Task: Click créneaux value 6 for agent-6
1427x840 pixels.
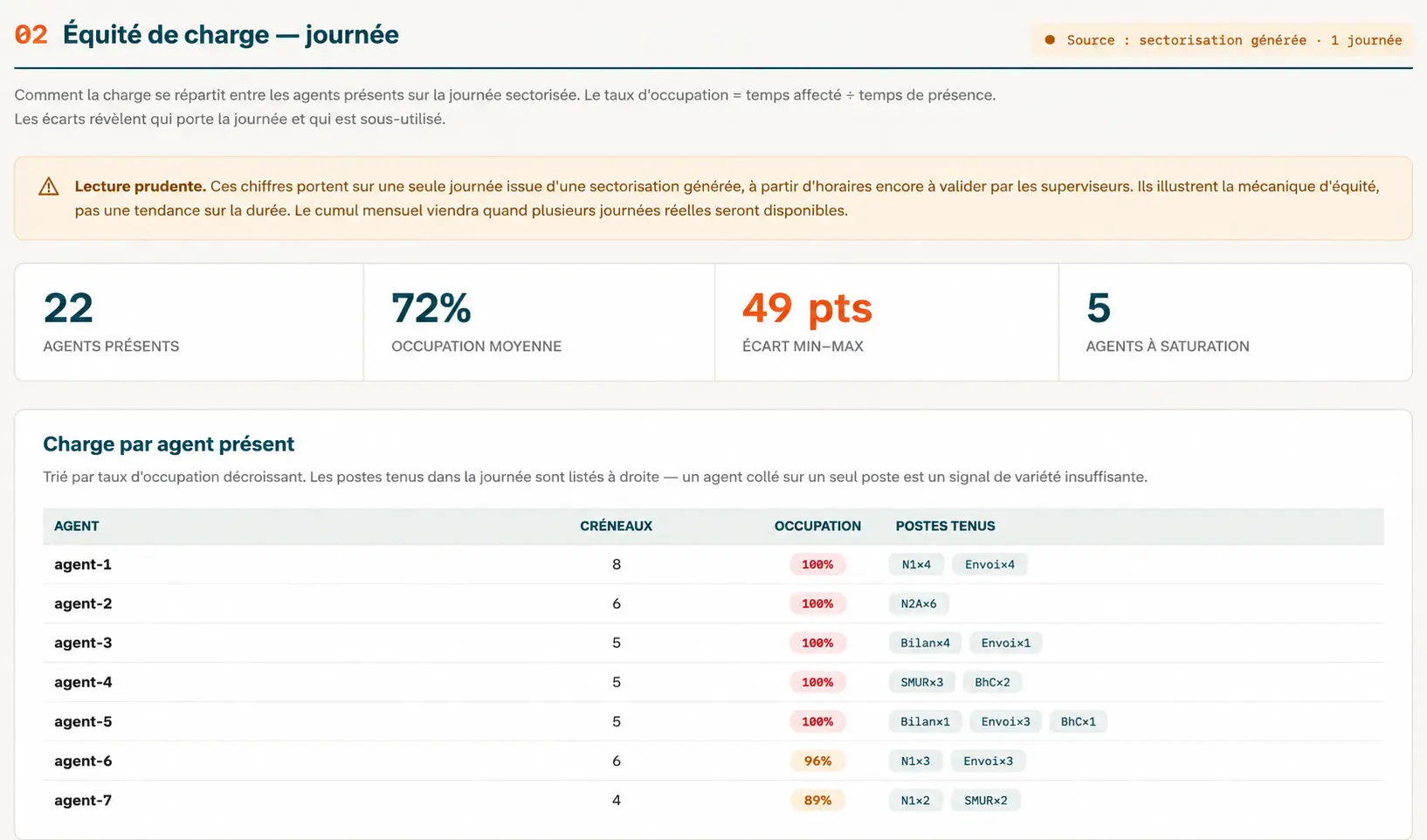Action: [617, 761]
